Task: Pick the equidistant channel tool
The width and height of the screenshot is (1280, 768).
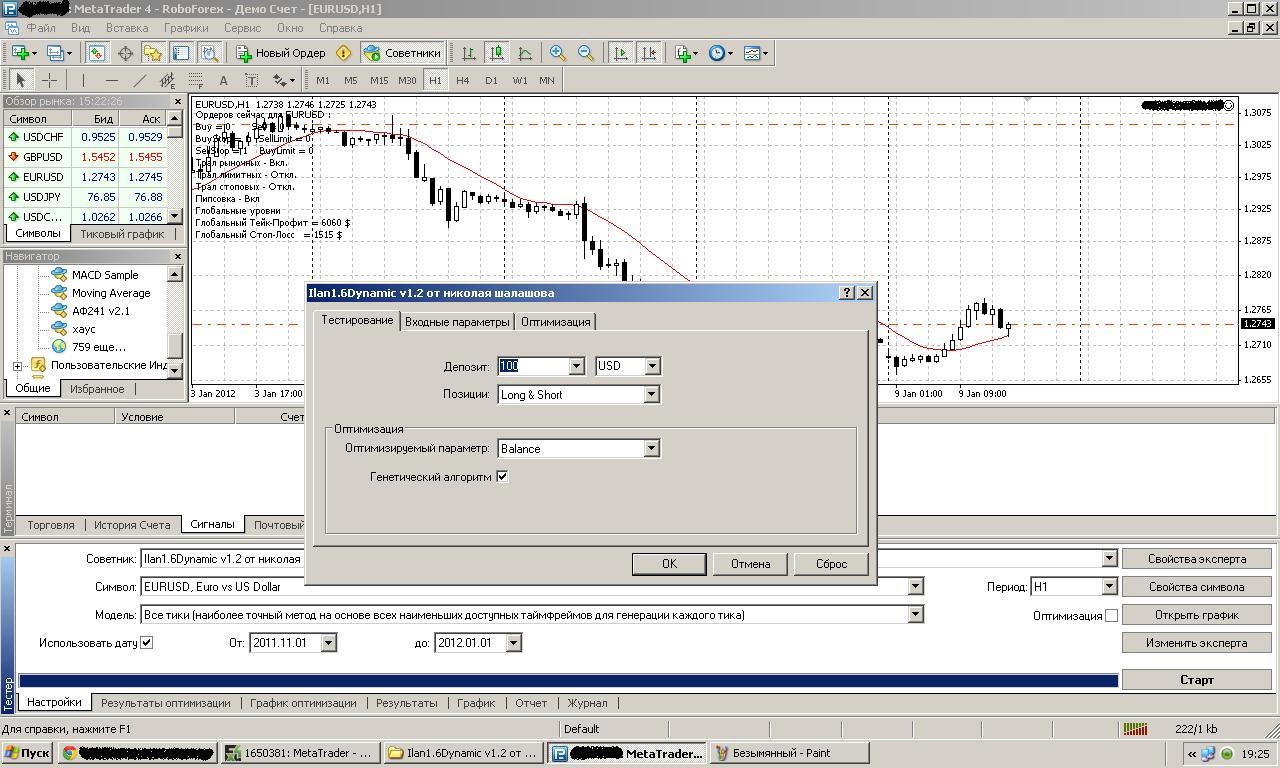Action: [167, 80]
